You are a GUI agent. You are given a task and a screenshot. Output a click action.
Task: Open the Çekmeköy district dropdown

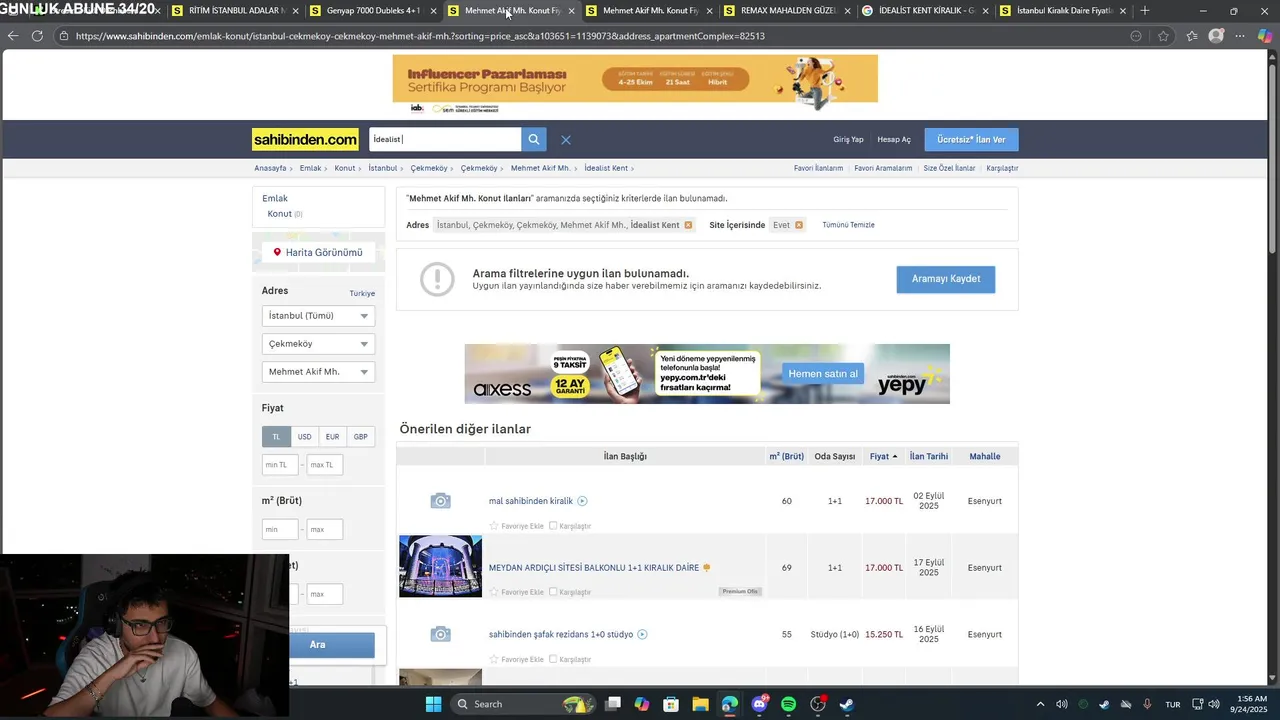[318, 344]
